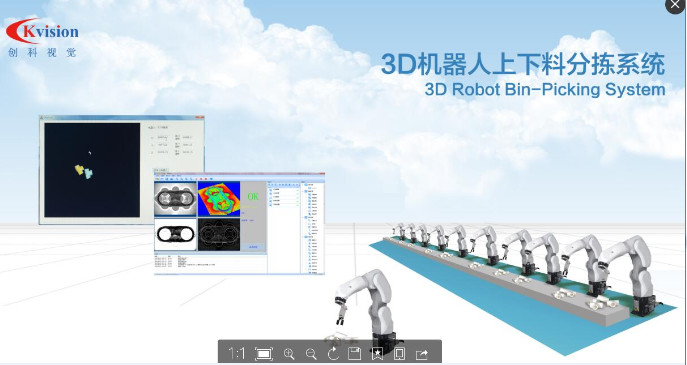
Task: Click the grayscale part image thumbnail
Action: click(175, 199)
